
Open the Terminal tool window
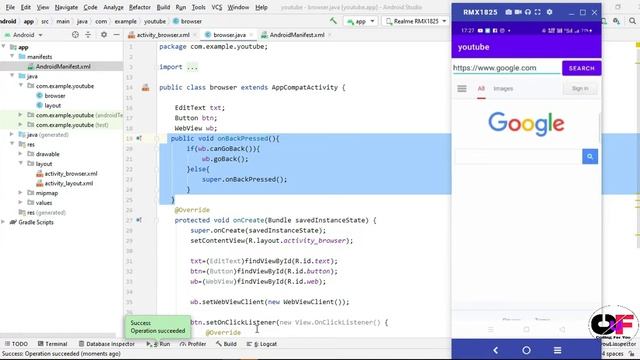point(52,344)
